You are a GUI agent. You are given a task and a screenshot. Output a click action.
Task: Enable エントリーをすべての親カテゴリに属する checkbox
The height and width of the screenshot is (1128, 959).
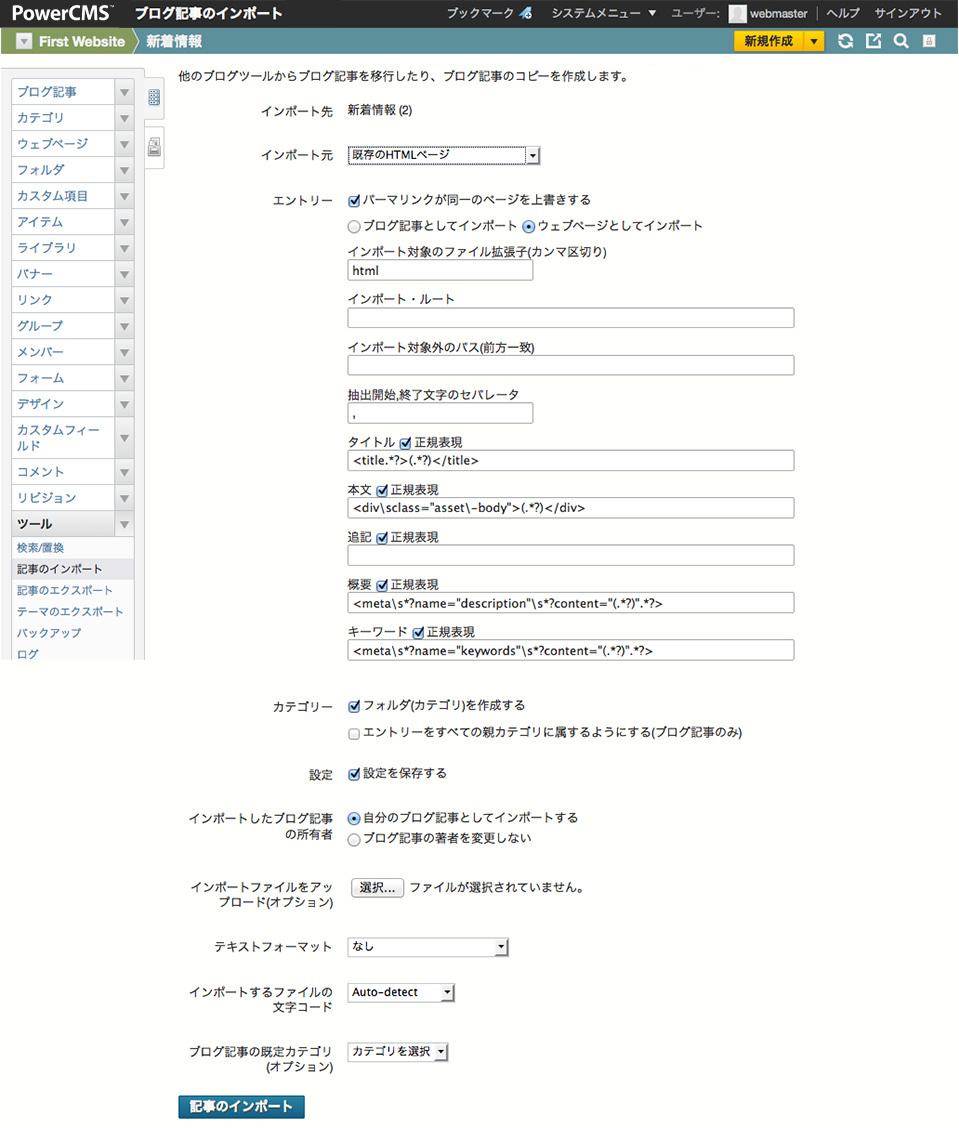pos(354,734)
